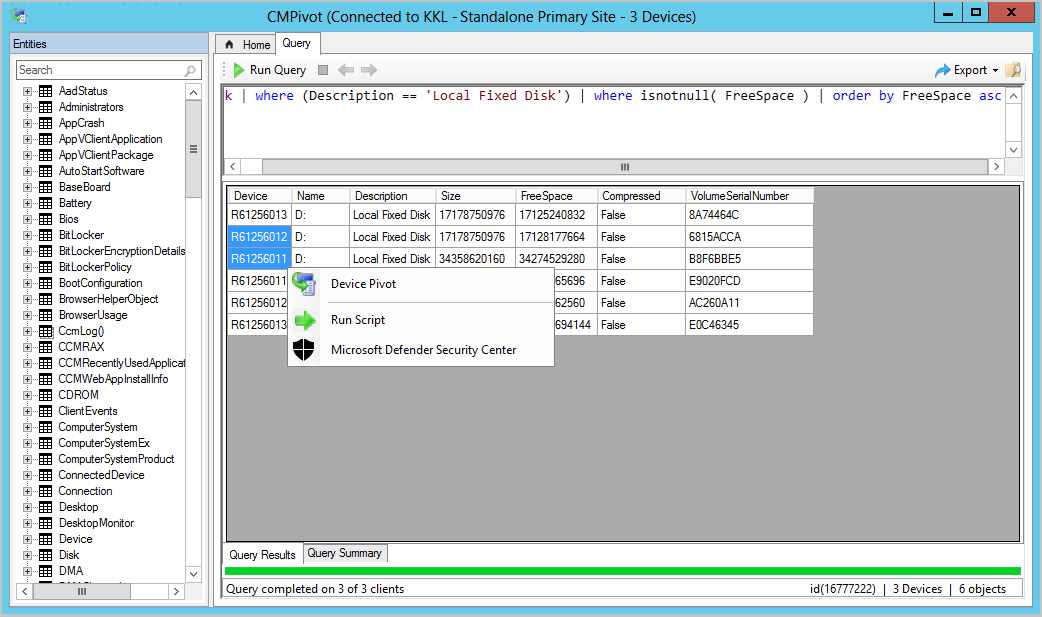The image size is (1042, 617).
Task: Expand the ComputerSystem entity node
Action: (x=27, y=428)
